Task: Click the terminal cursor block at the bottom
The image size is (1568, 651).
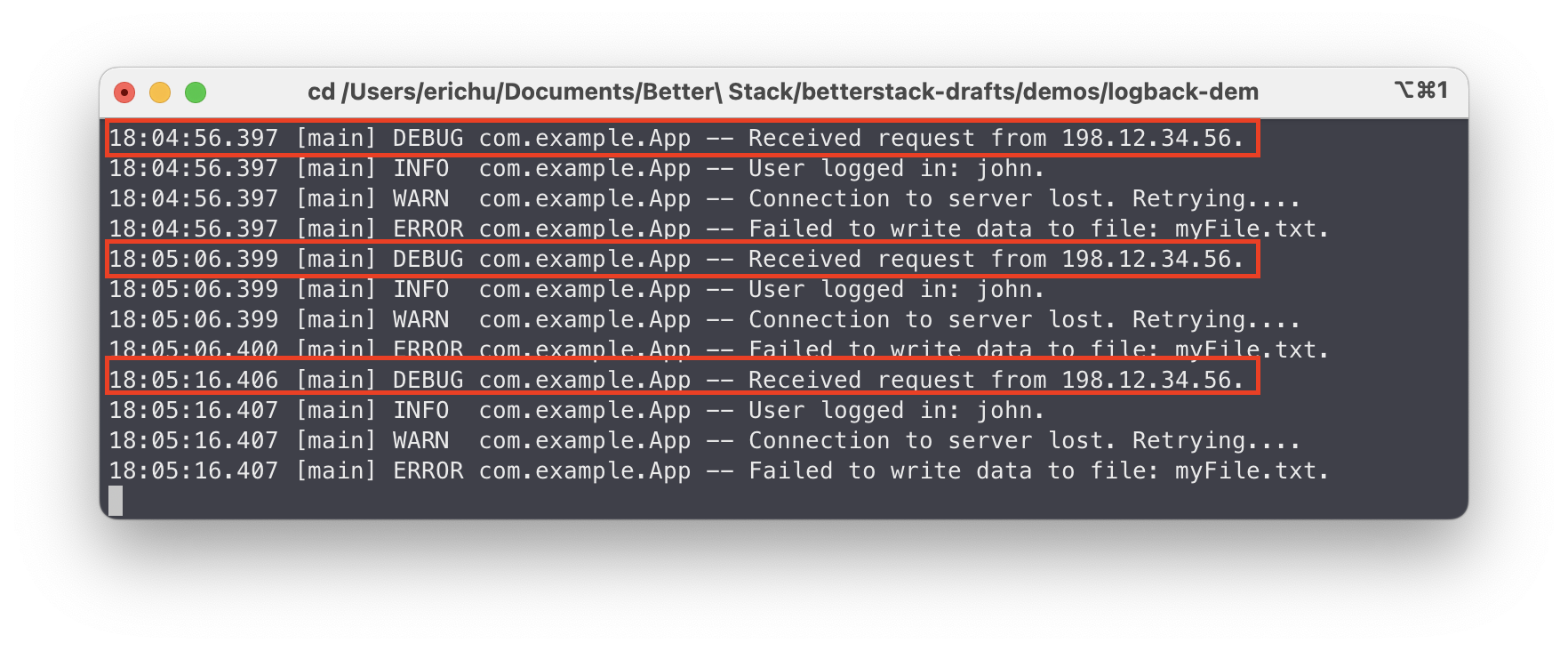Action: click(116, 501)
